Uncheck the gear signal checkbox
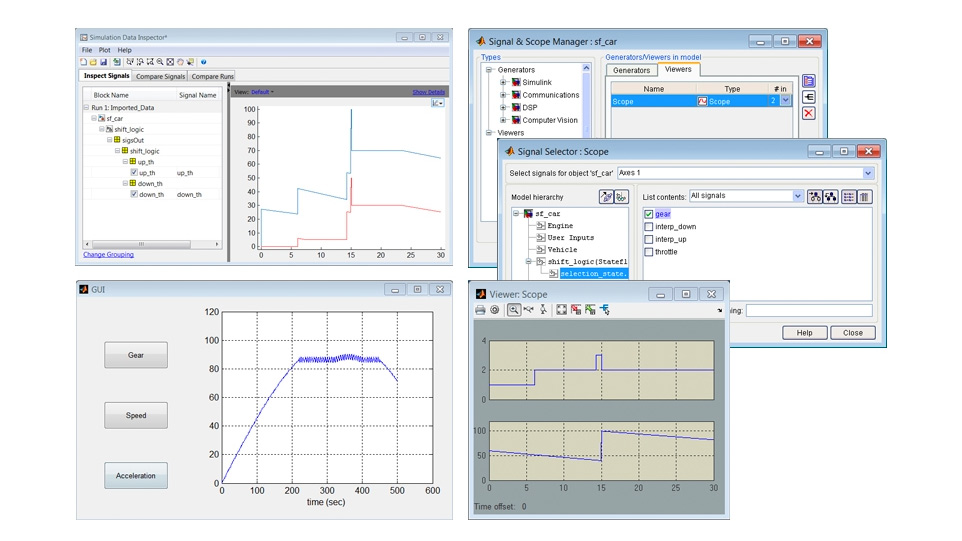The image size is (962, 541). point(649,214)
